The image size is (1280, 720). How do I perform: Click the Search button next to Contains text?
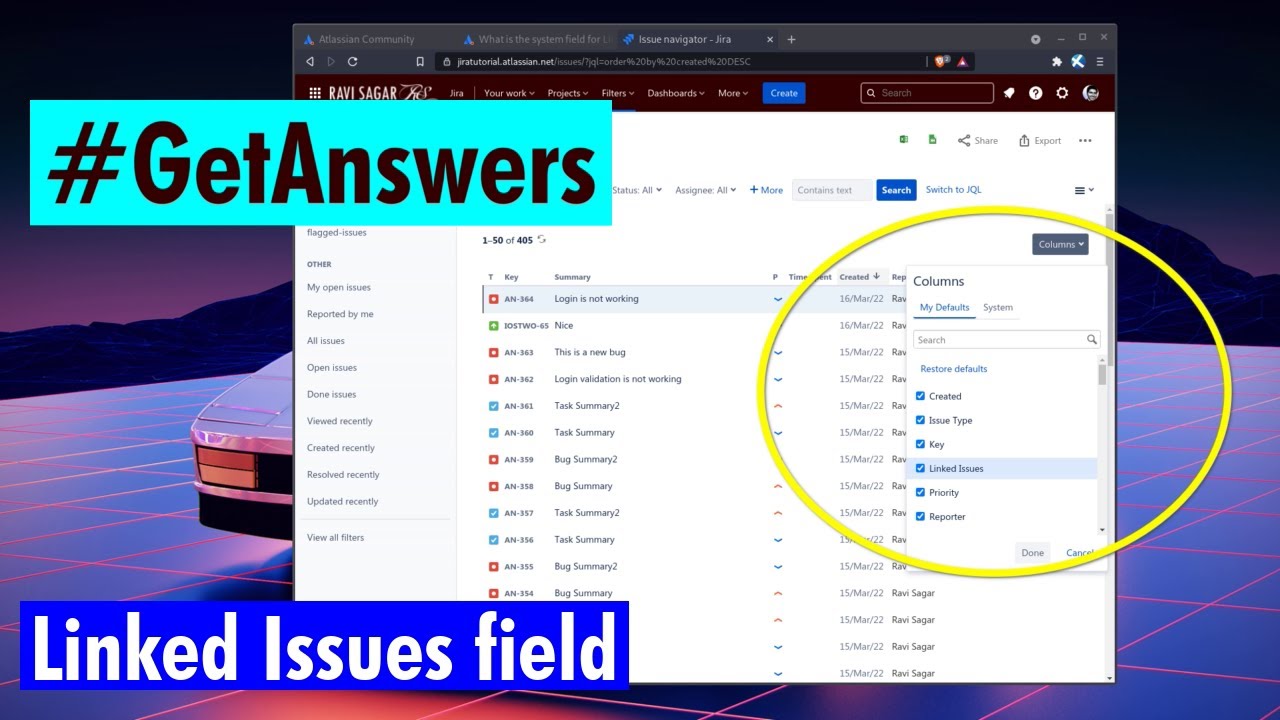896,190
